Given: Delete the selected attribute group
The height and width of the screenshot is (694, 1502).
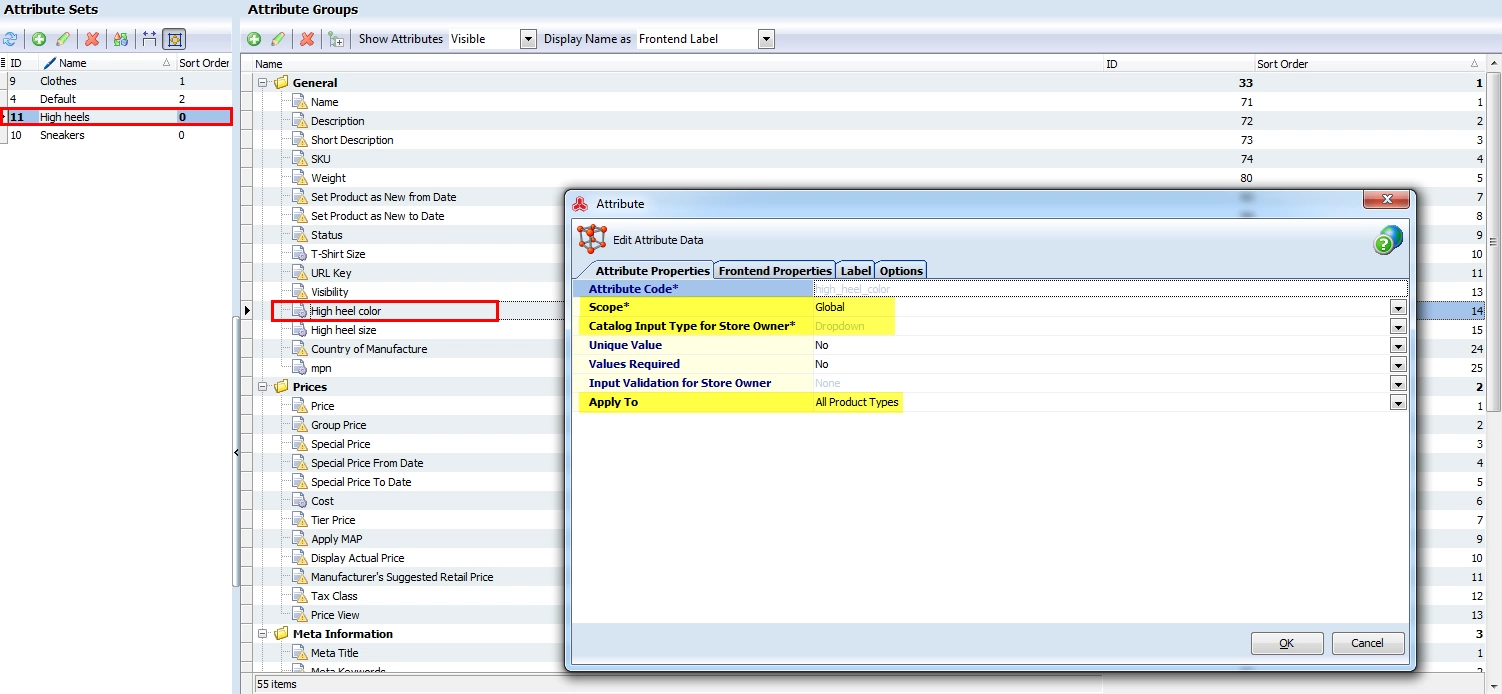Looking at the screenshot, I should (x=307, y=39).
